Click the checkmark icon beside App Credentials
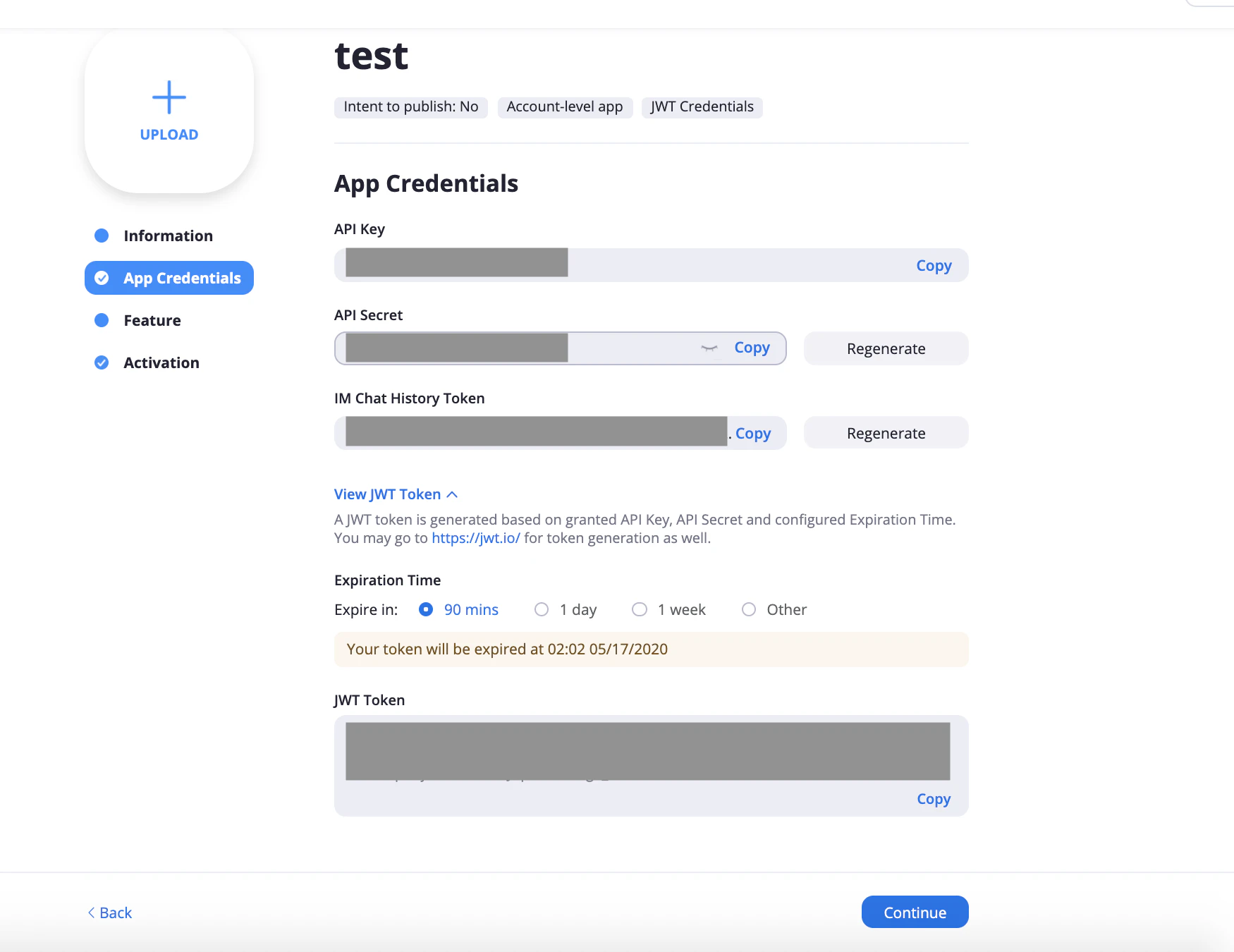The height and width of the screenshot is (952, 1234). tap(102, 278)
